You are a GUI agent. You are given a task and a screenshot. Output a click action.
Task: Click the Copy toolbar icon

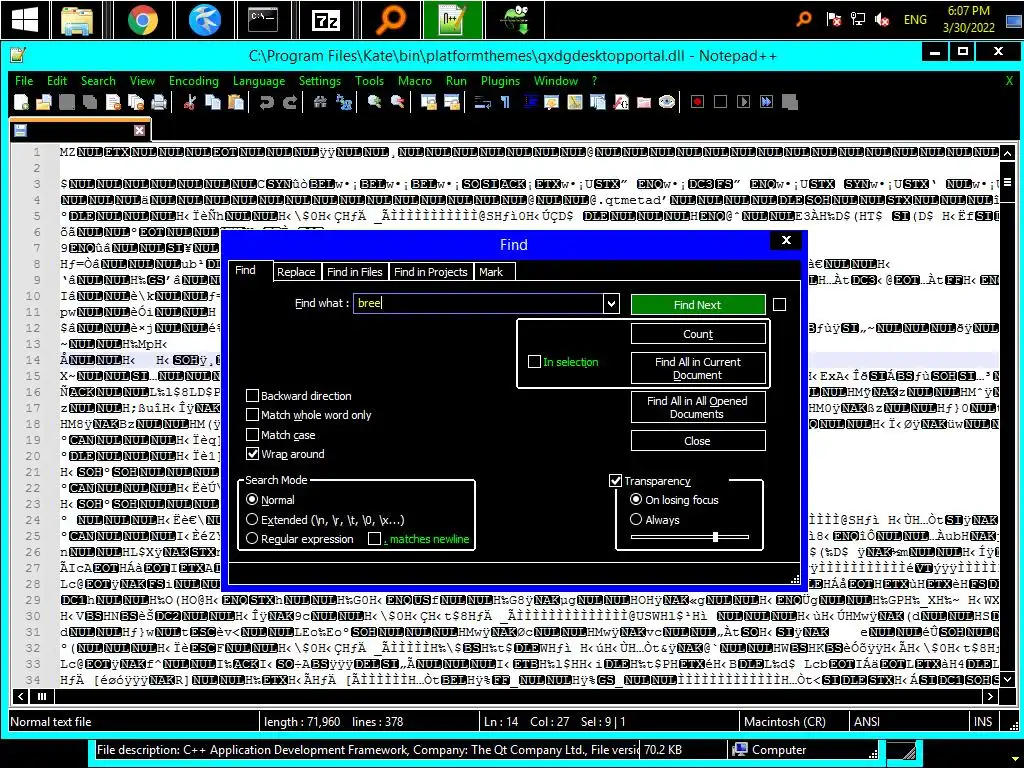point(213,102)
